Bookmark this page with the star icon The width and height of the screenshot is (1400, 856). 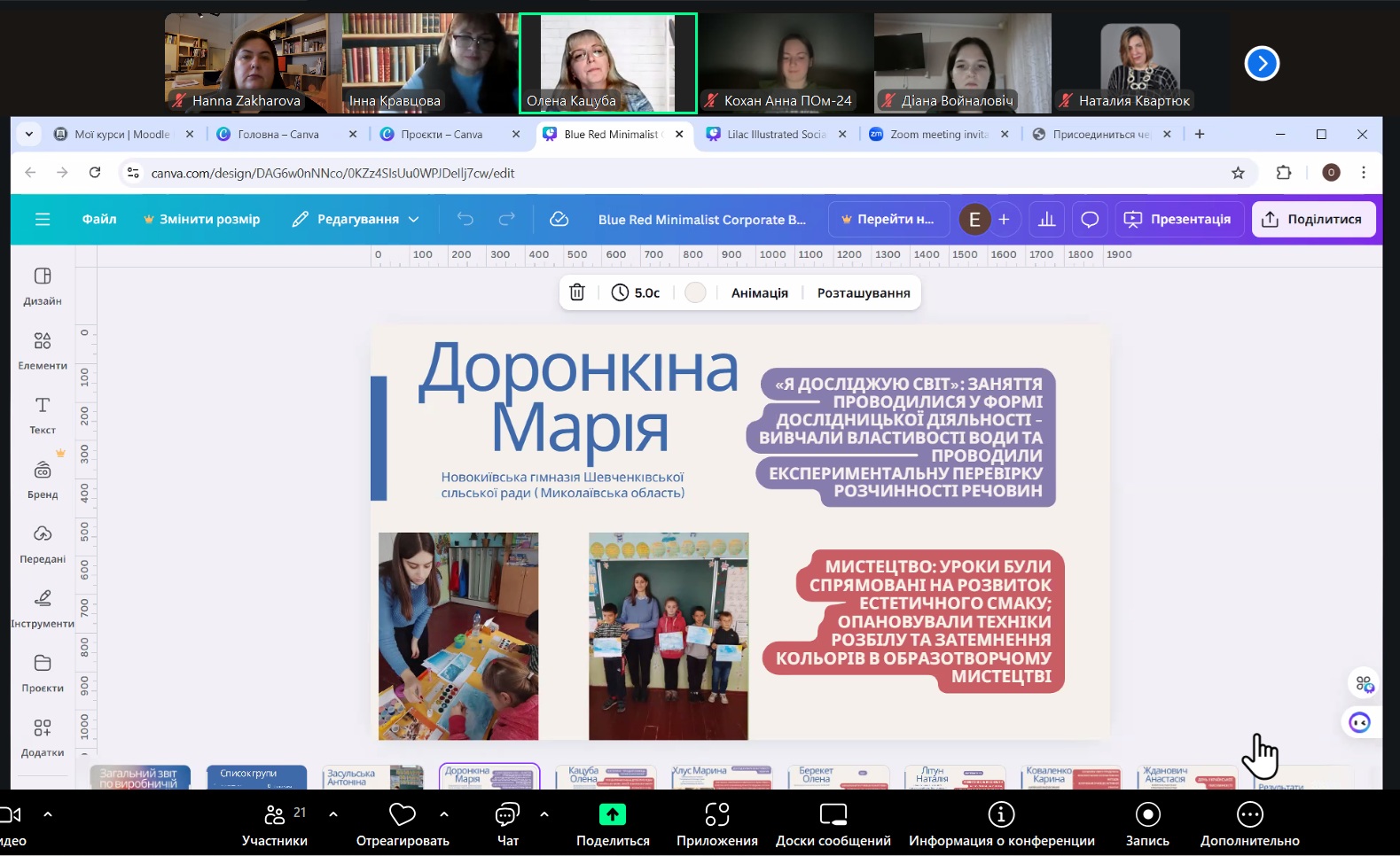click(1238, 173)
